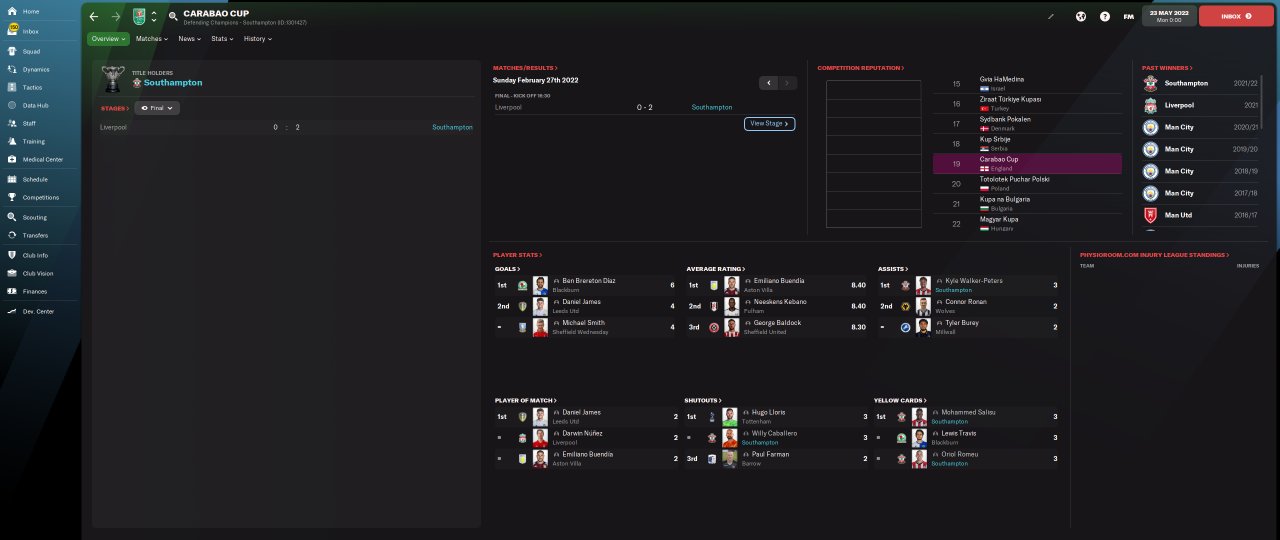Open the Southampton title holders link
1280x540 pixels.
173,83
